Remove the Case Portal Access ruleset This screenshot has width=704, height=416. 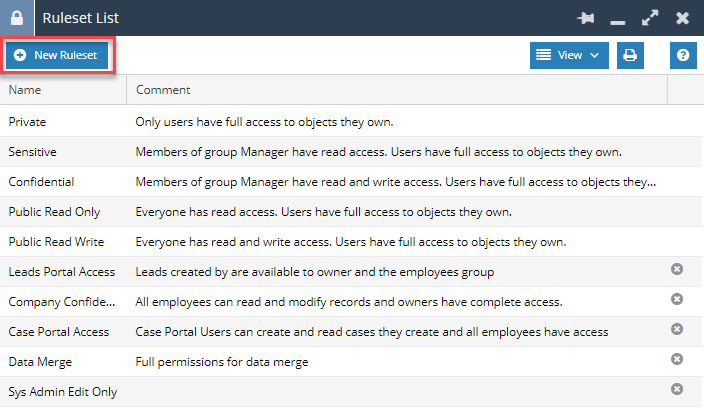click(677, 330)
